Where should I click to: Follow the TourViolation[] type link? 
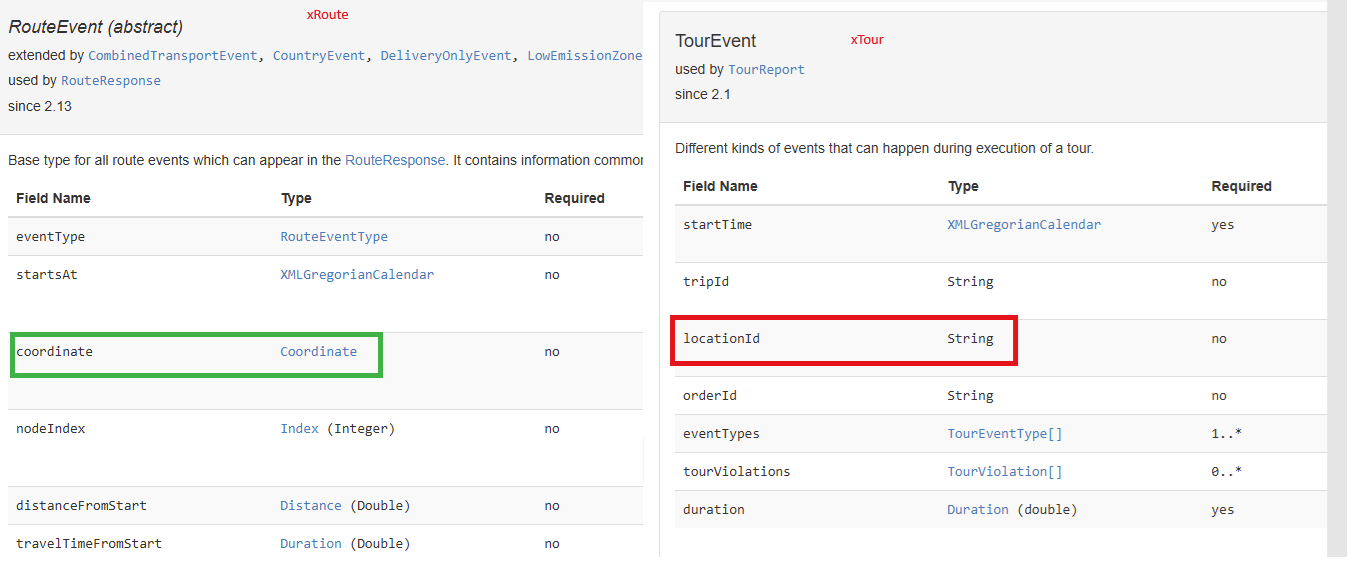point(1004,472)
